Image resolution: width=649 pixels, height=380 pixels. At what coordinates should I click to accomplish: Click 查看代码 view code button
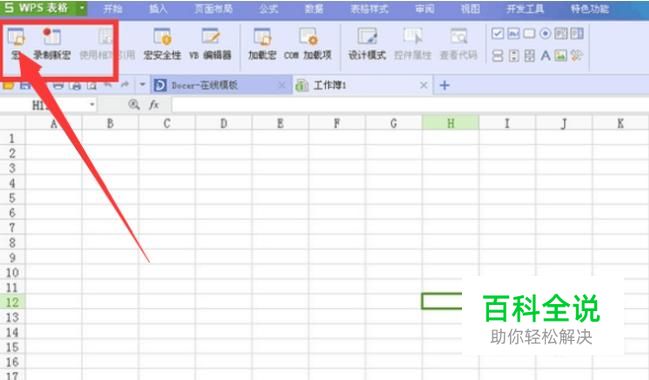click(459, 44)
